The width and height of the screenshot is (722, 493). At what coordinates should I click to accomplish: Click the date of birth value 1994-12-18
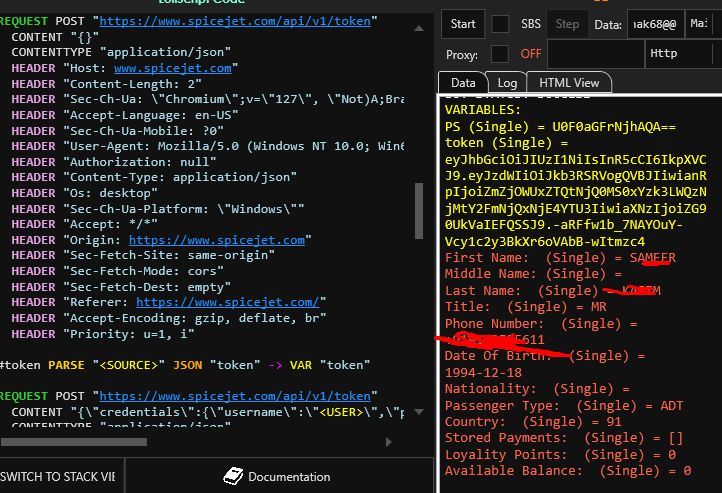483,372
